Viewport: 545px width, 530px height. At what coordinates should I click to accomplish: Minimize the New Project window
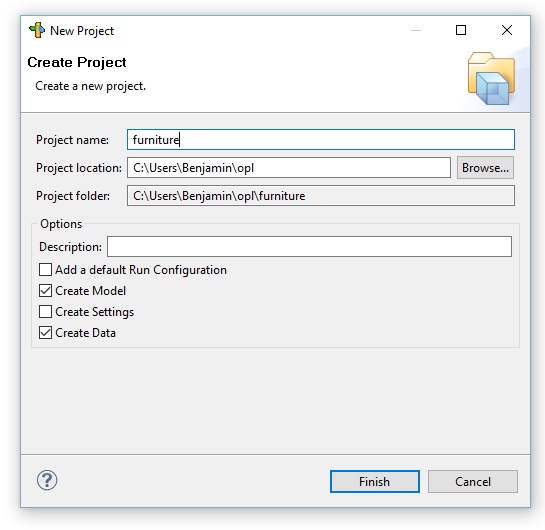pyautogui.click(x=416, y=30)
